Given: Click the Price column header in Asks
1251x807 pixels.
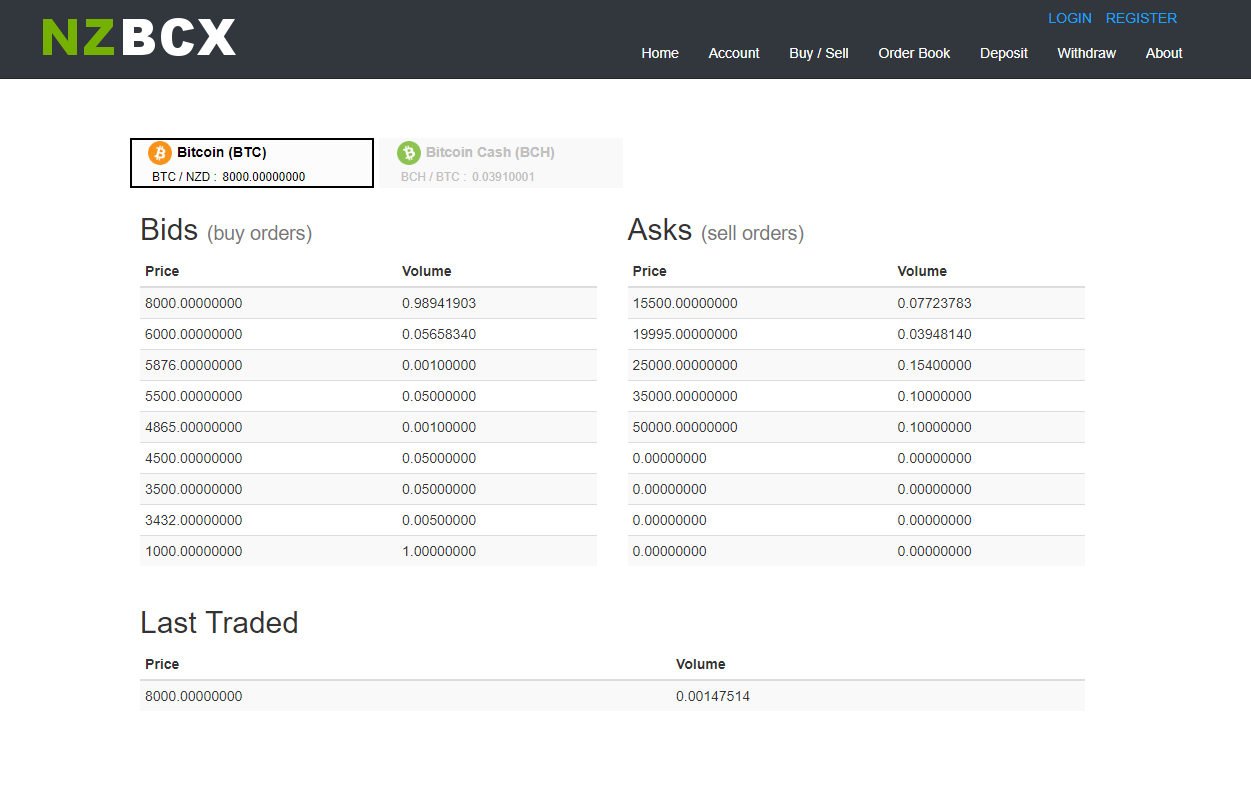Looking at the screenshot, I should click(x=650, y=271).
